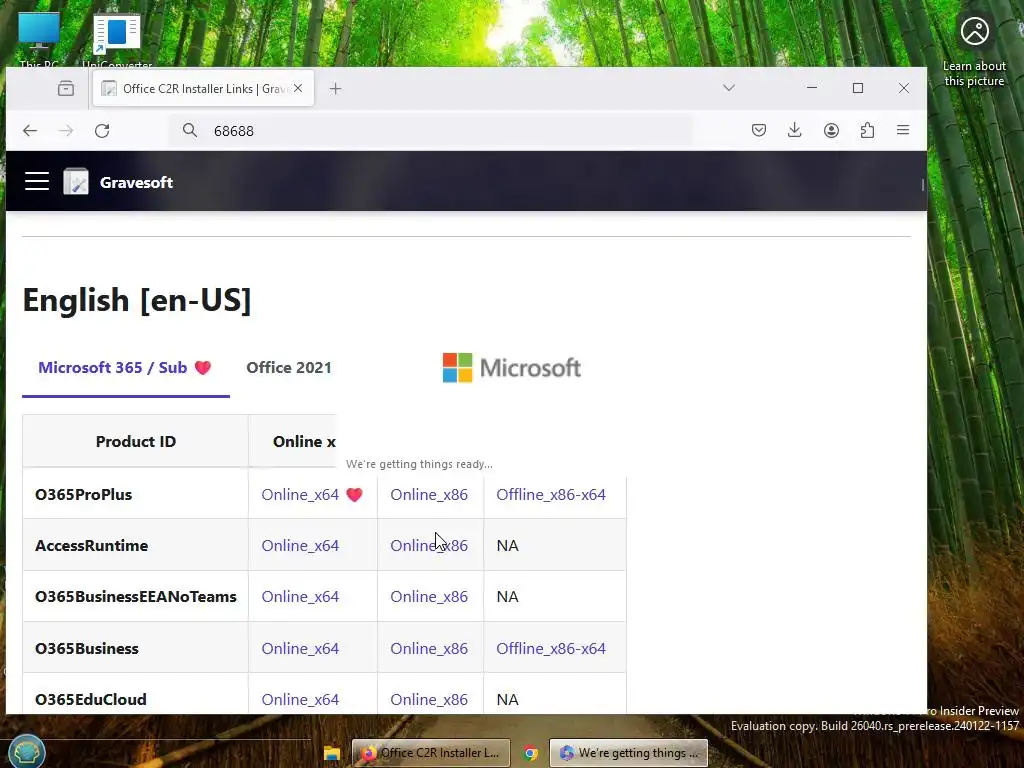Go back to previous page in browser
This screenshot has height=768, width=1024.
(x=30, y=131)
